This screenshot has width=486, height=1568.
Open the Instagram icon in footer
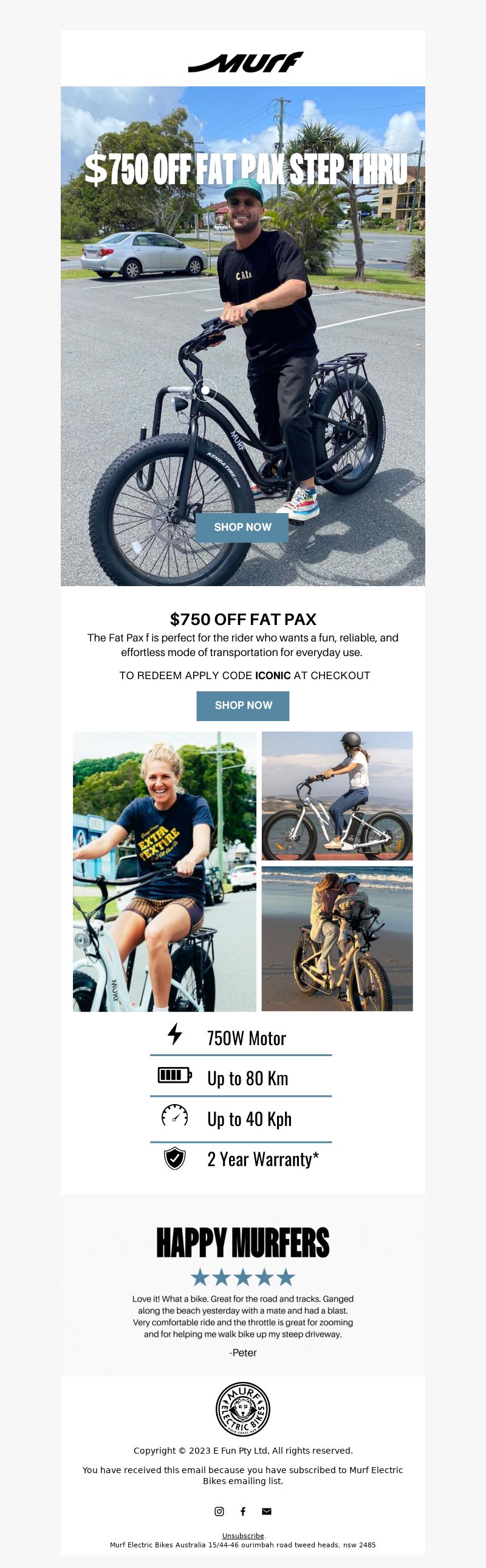click(x=219, y=1511)
